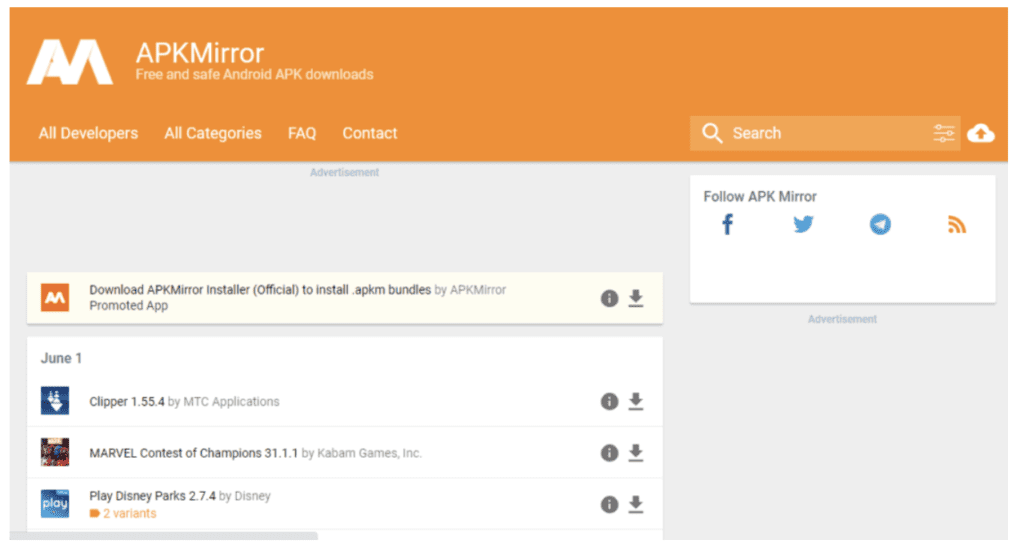Image resolution: width=1024 pixels, height=552 pixels.
Task: Open the Twitter follow icon
Action: coord(803,225)
